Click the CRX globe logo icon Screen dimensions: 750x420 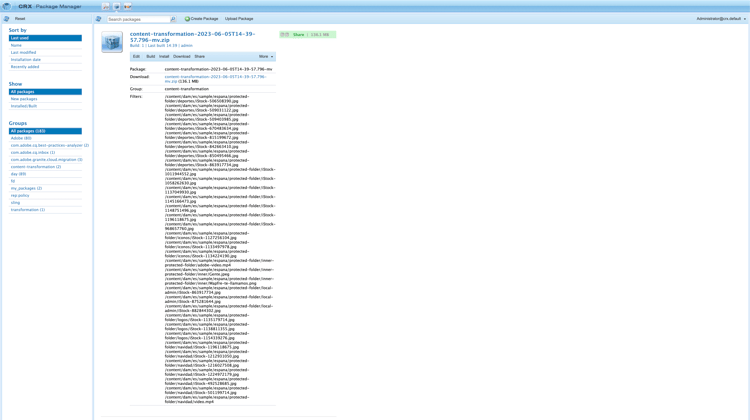[6, 6]
